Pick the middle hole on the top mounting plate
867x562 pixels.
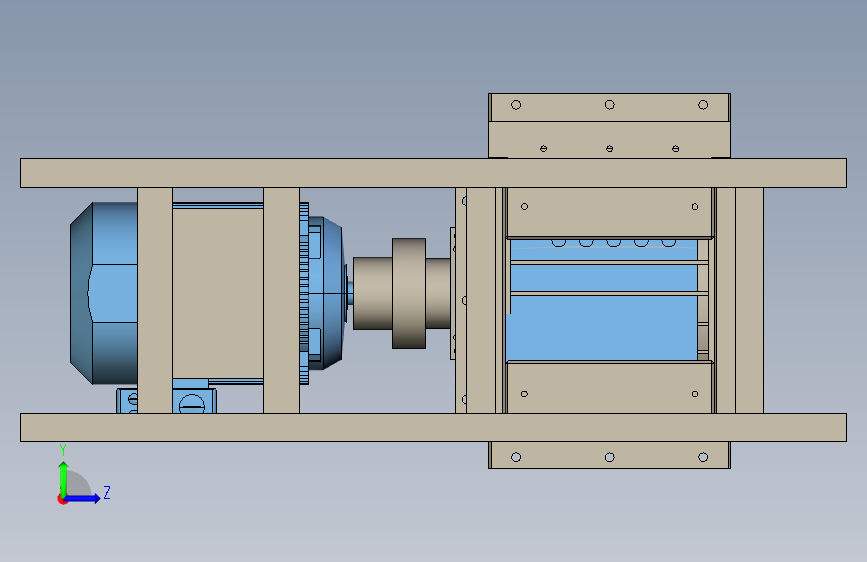click(x=609, y=105)
